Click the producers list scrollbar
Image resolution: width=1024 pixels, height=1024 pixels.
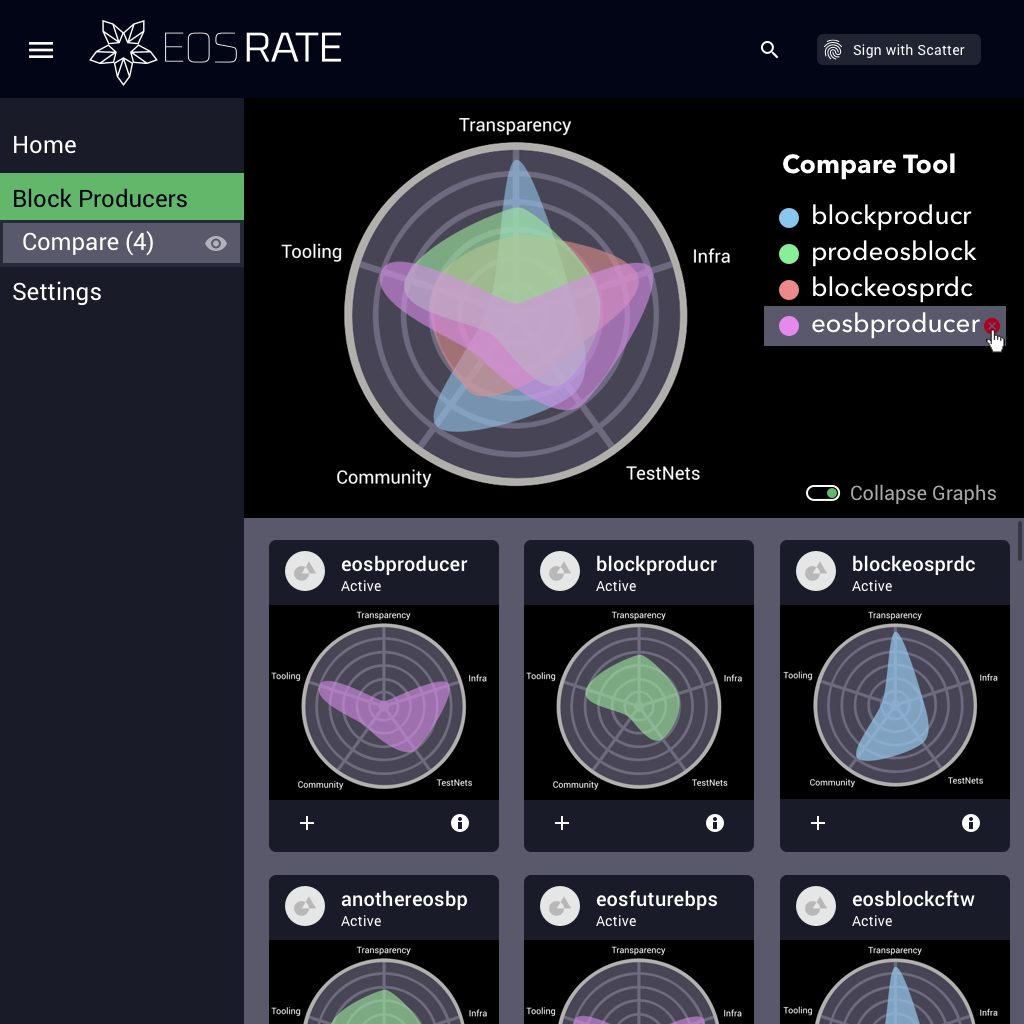coord(1019,541)
